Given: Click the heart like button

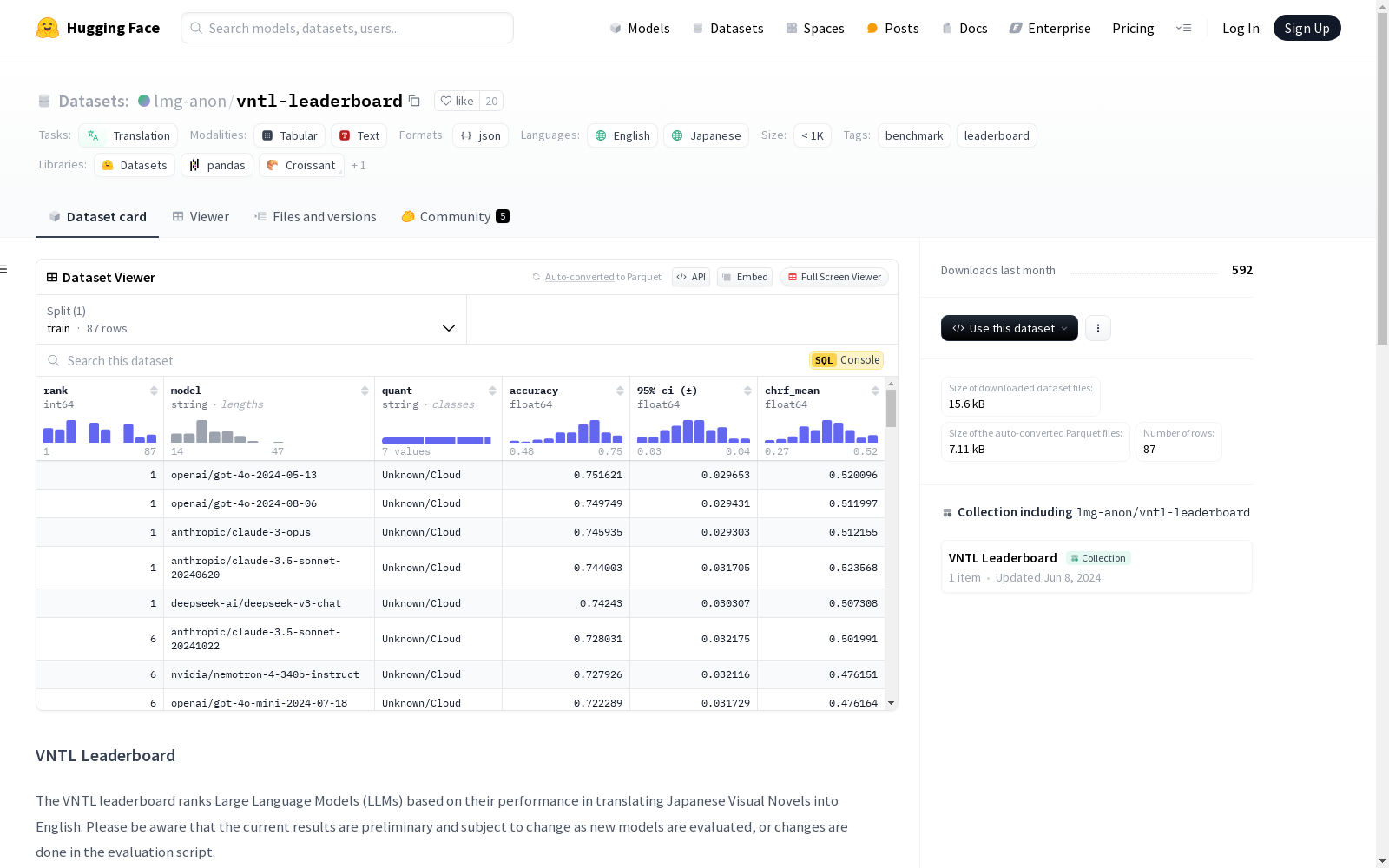Looking at the screenshot, I should tap(457, 102).
